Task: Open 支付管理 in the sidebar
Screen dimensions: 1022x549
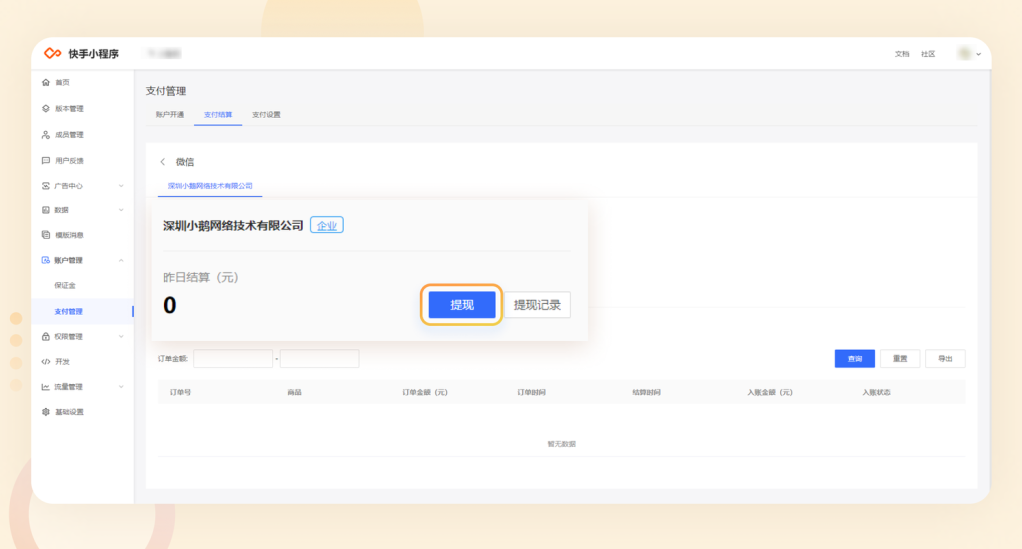Action: (68, 312)
